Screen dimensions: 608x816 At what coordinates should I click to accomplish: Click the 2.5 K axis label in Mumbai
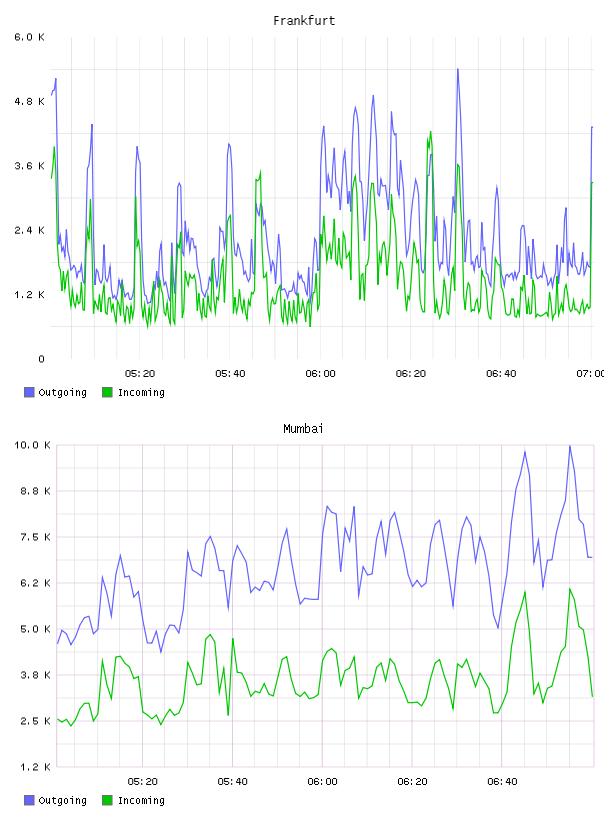click(x=35, y=721)
